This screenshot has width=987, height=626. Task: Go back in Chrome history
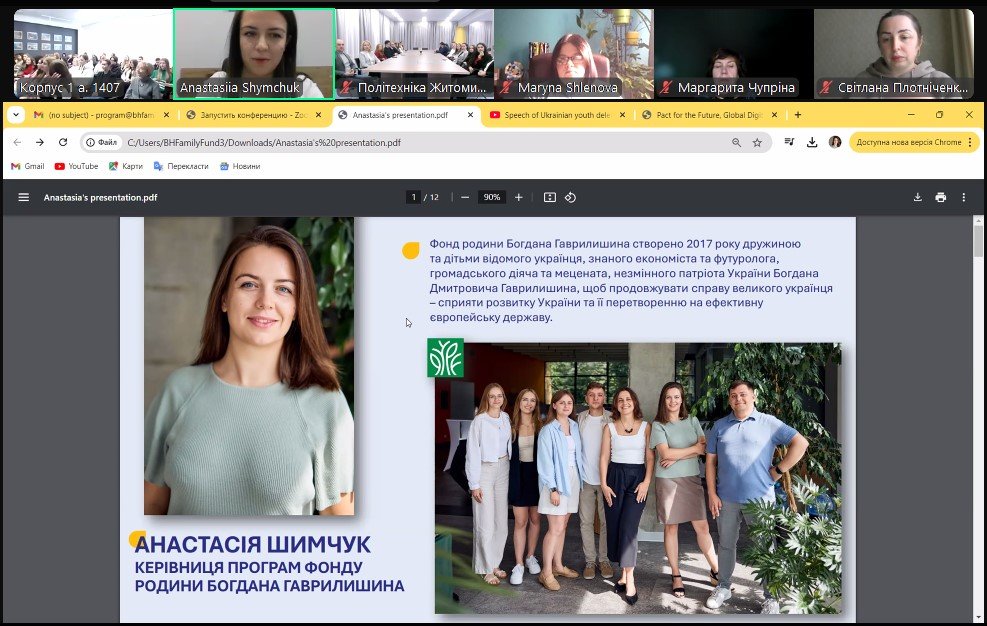coord(17,142)
